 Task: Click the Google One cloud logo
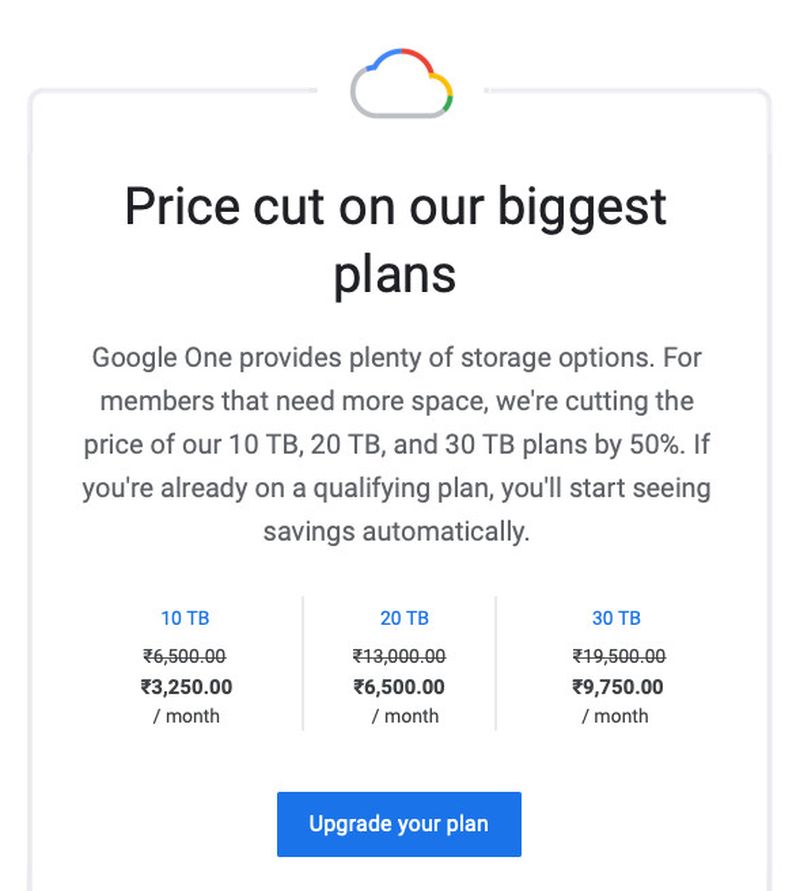coord(402,83)
